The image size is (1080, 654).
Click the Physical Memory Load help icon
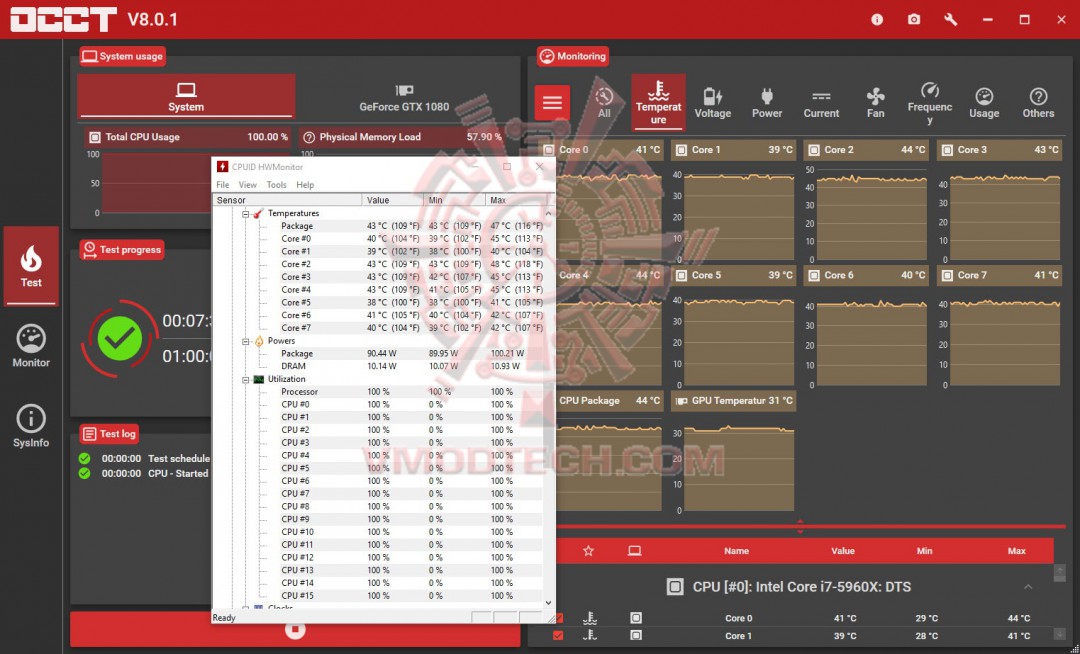point(309,137)
